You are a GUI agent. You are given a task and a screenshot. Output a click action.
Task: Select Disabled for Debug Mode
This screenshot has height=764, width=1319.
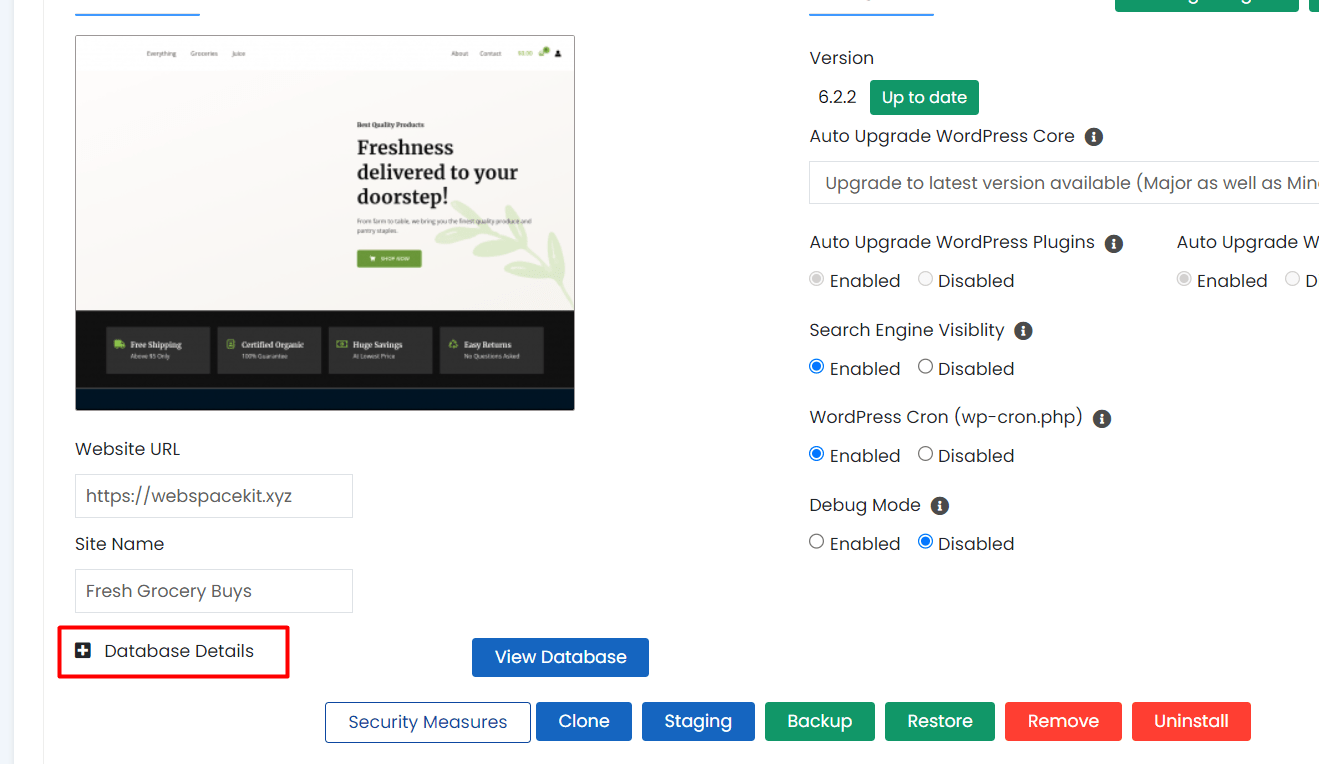[926, 542]
